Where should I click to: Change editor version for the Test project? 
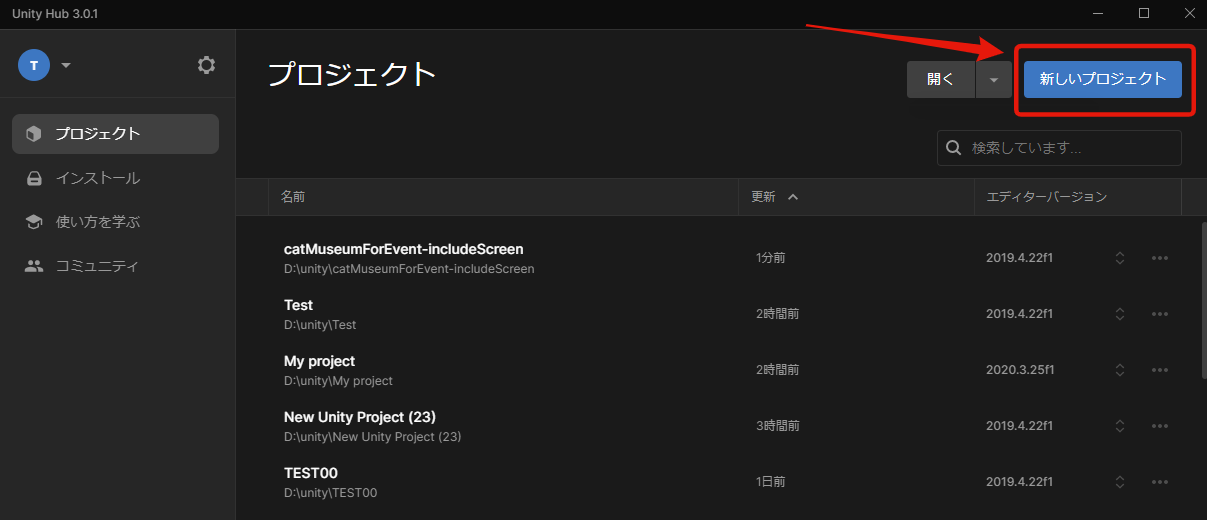1120,314
